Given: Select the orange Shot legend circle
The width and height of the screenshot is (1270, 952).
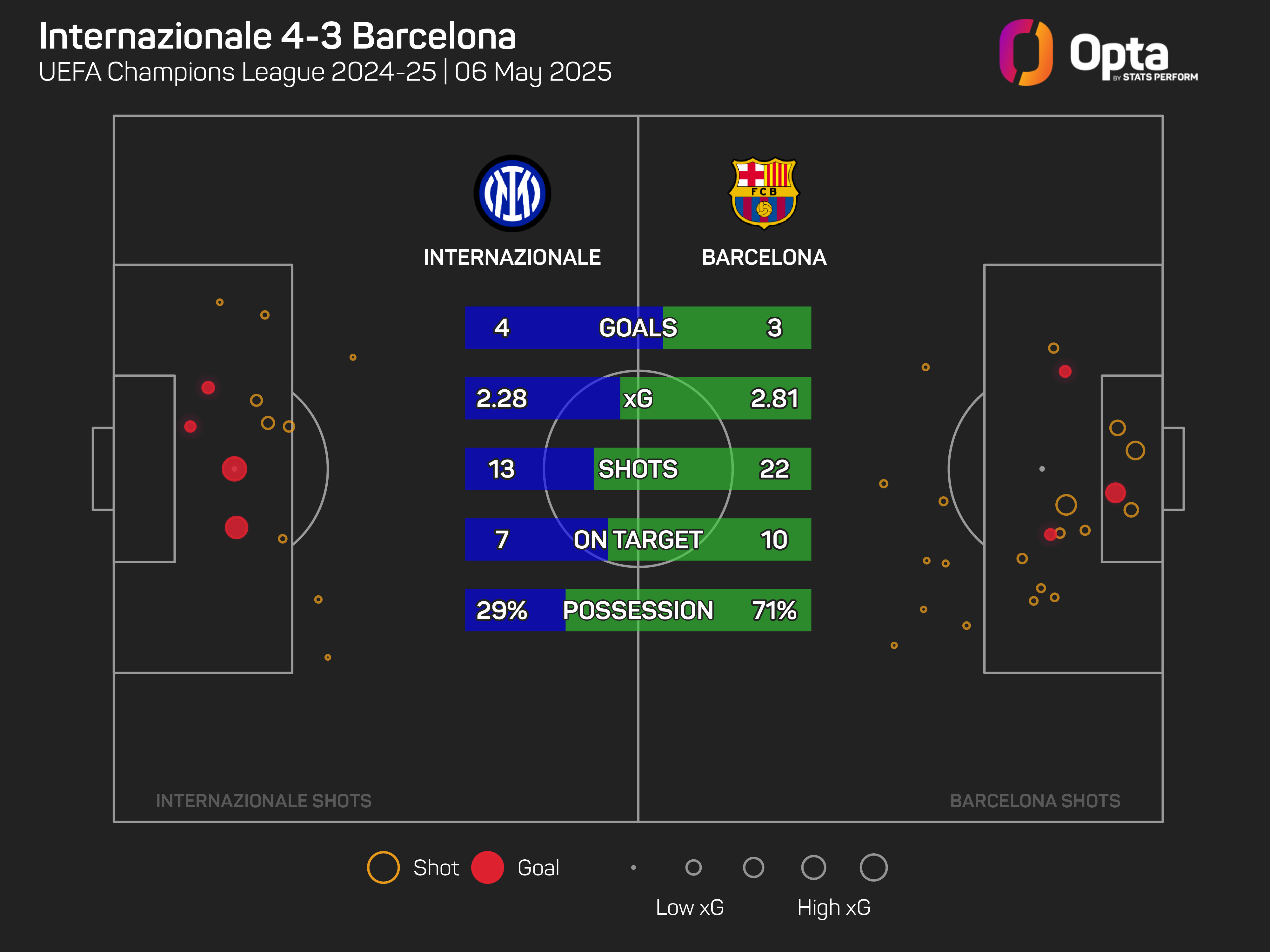Looking at the screenshot, I should point(383,867).
